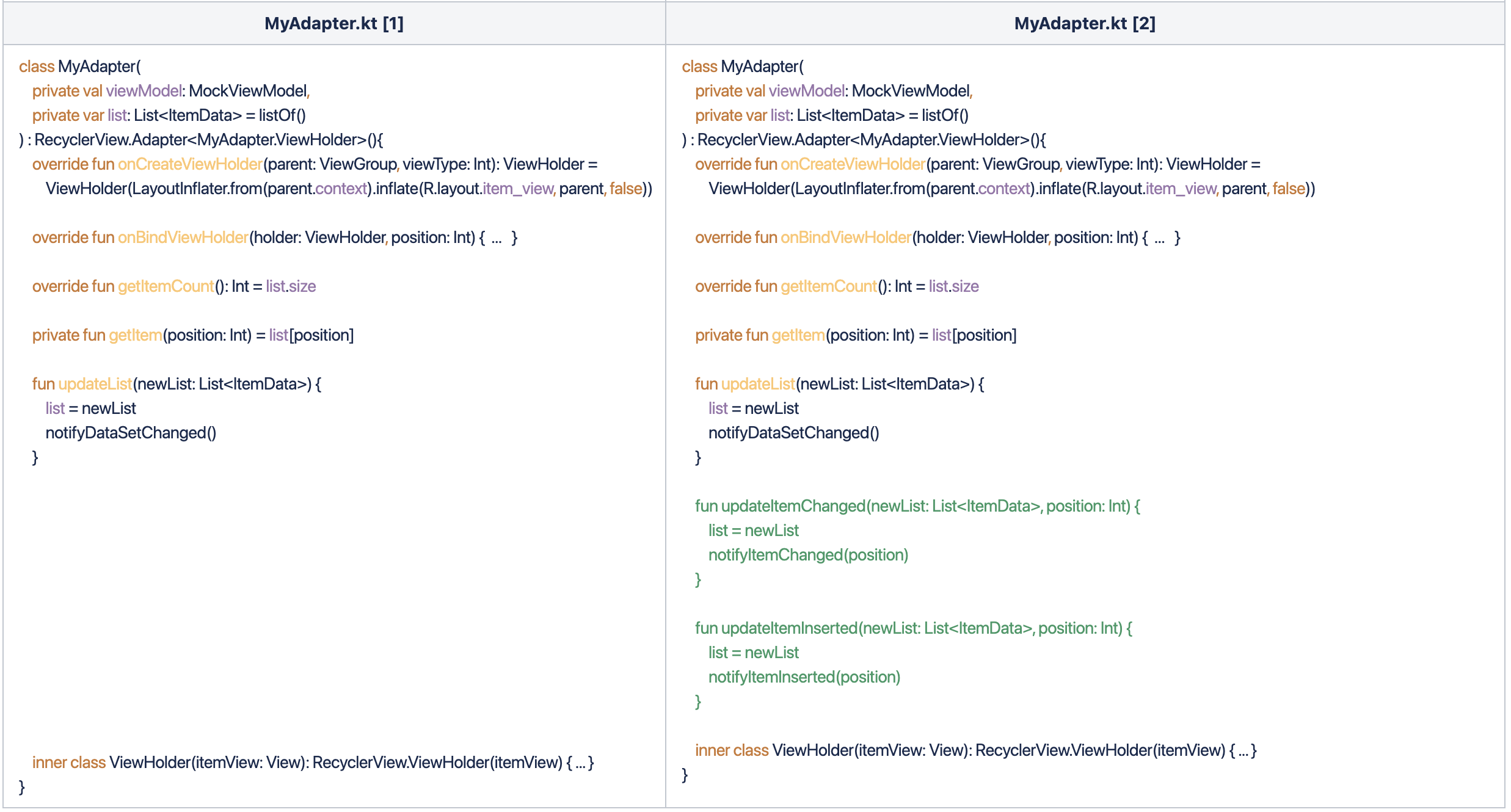Click updateItemChanged function name in right pane
1511x812 pixels.
click(793, 506)
